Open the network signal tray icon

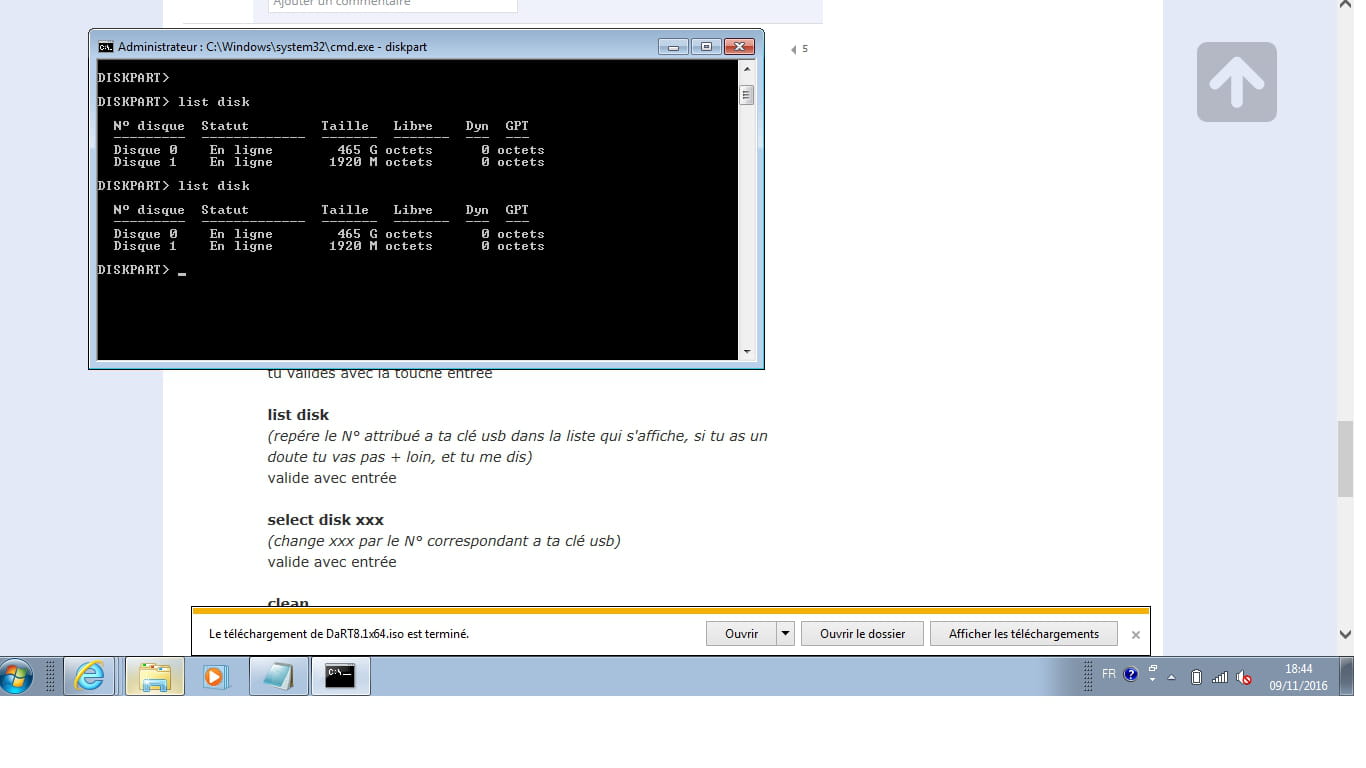coord(1219,677)
